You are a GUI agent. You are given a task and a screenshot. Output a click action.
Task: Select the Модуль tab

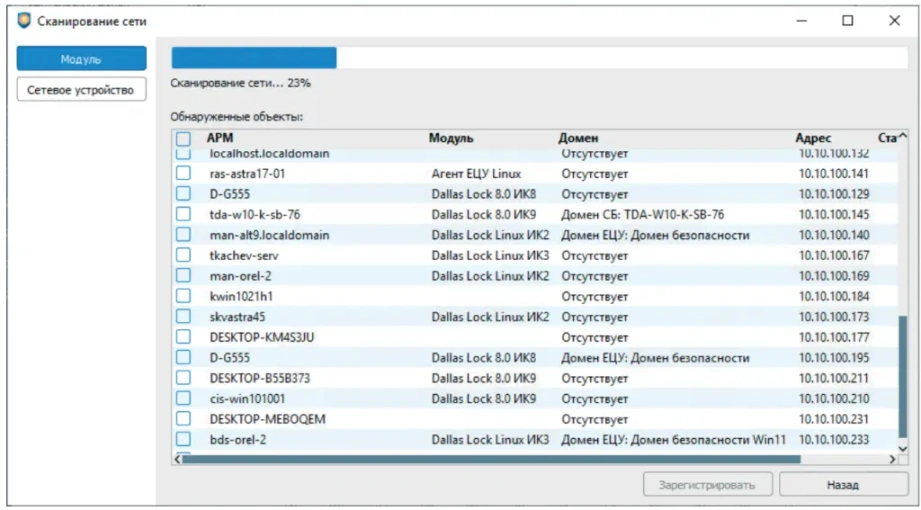tap(81, 59)
